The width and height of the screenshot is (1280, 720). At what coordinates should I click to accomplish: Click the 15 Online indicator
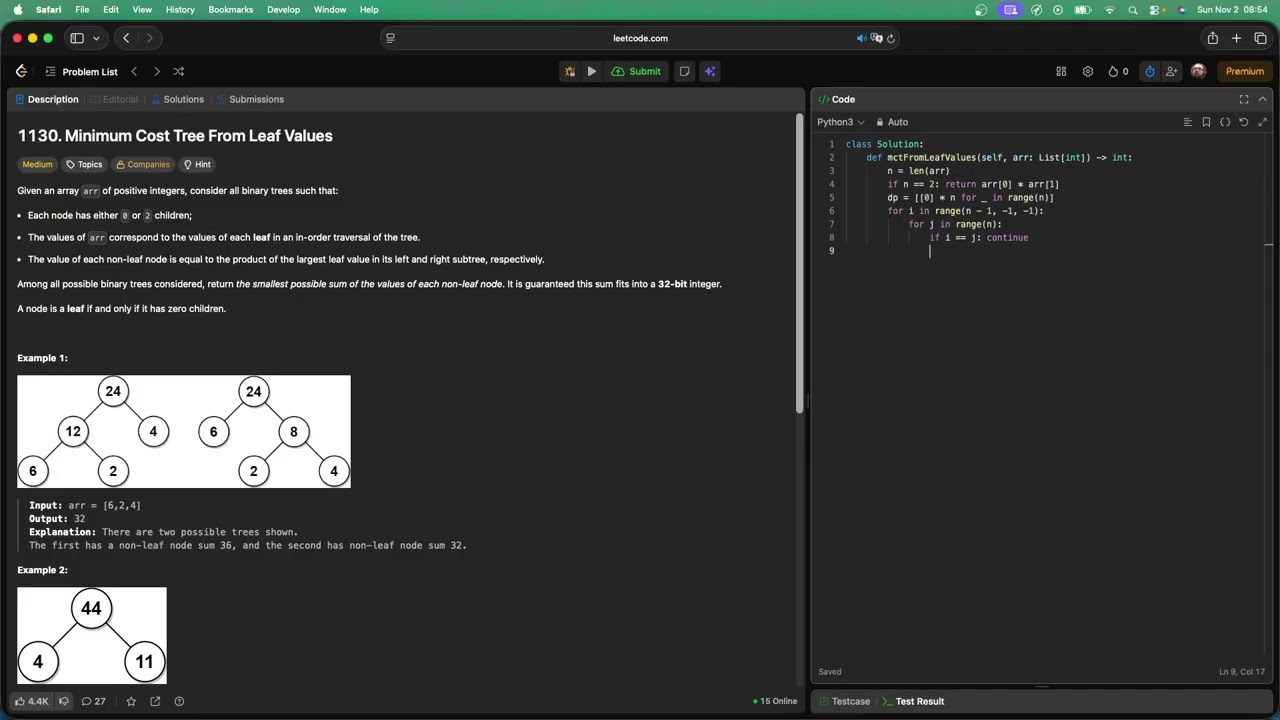pyautogui.click(x=775, y=701)
